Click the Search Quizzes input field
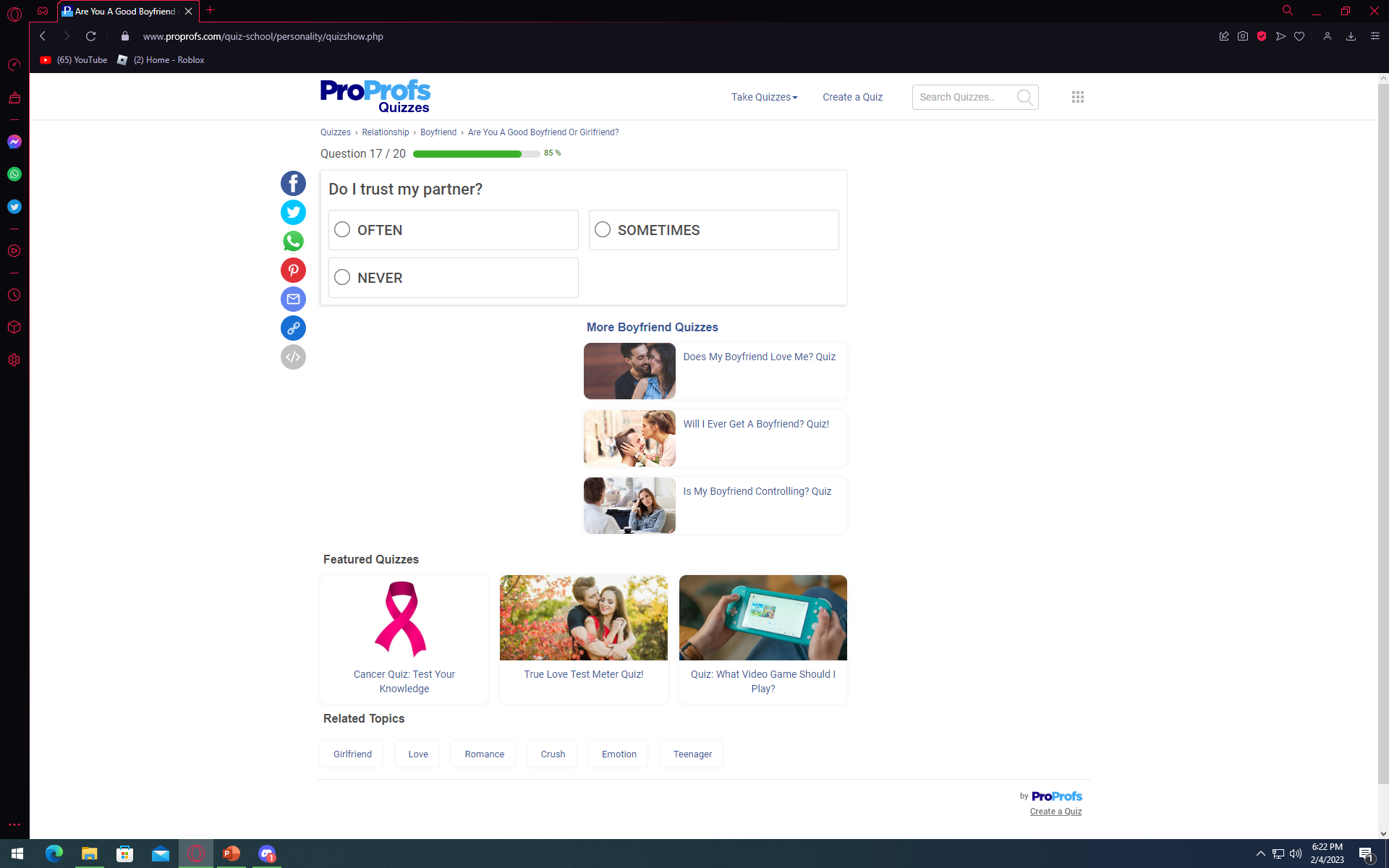The height and width of the screenshot is (868, 1389). point(964,97)
